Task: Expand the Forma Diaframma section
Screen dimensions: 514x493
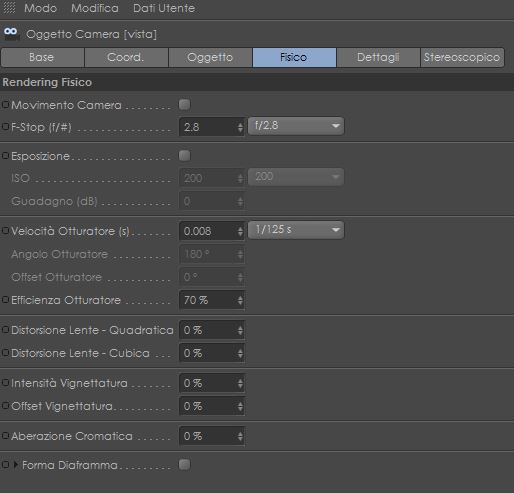Action: 15,465
